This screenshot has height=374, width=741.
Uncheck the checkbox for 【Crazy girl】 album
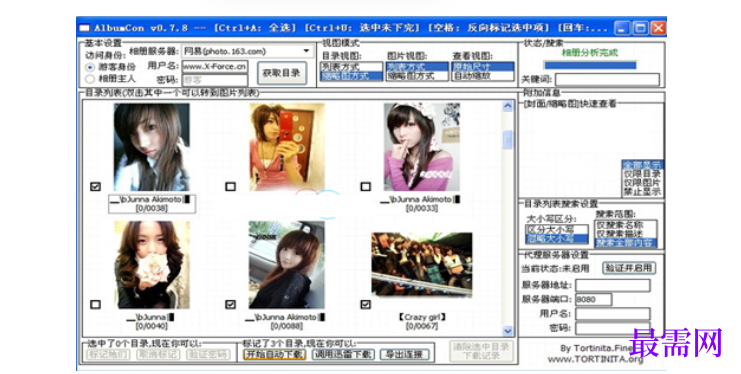click(x=366, y=304)
